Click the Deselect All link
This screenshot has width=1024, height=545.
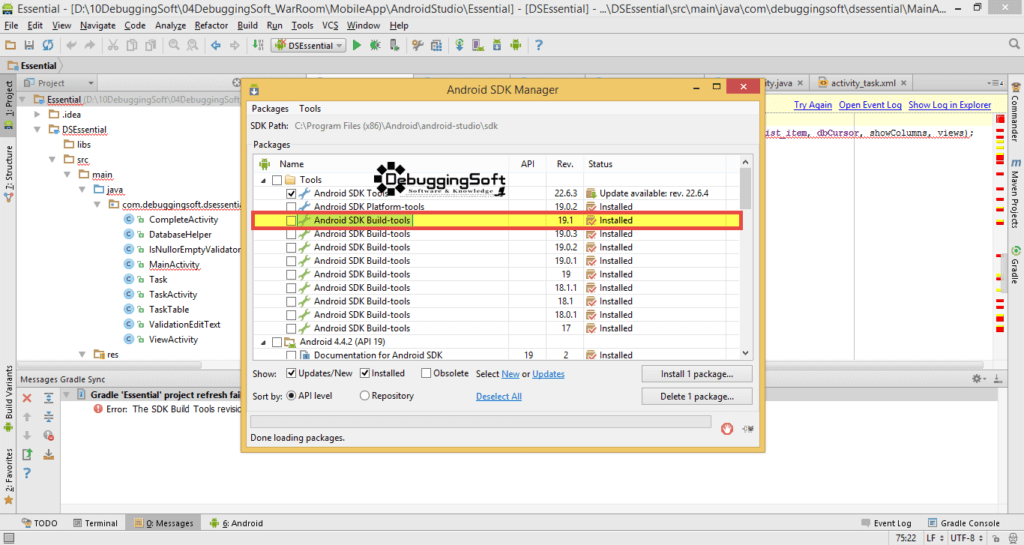click(x=498, y=396)
